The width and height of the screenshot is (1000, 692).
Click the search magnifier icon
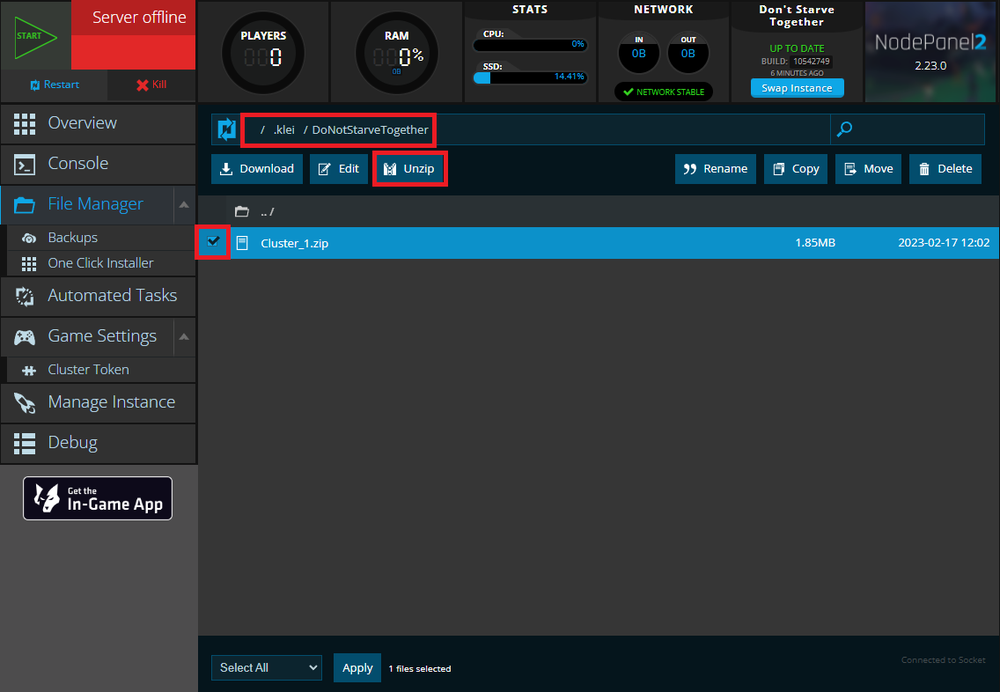[845, 129]
